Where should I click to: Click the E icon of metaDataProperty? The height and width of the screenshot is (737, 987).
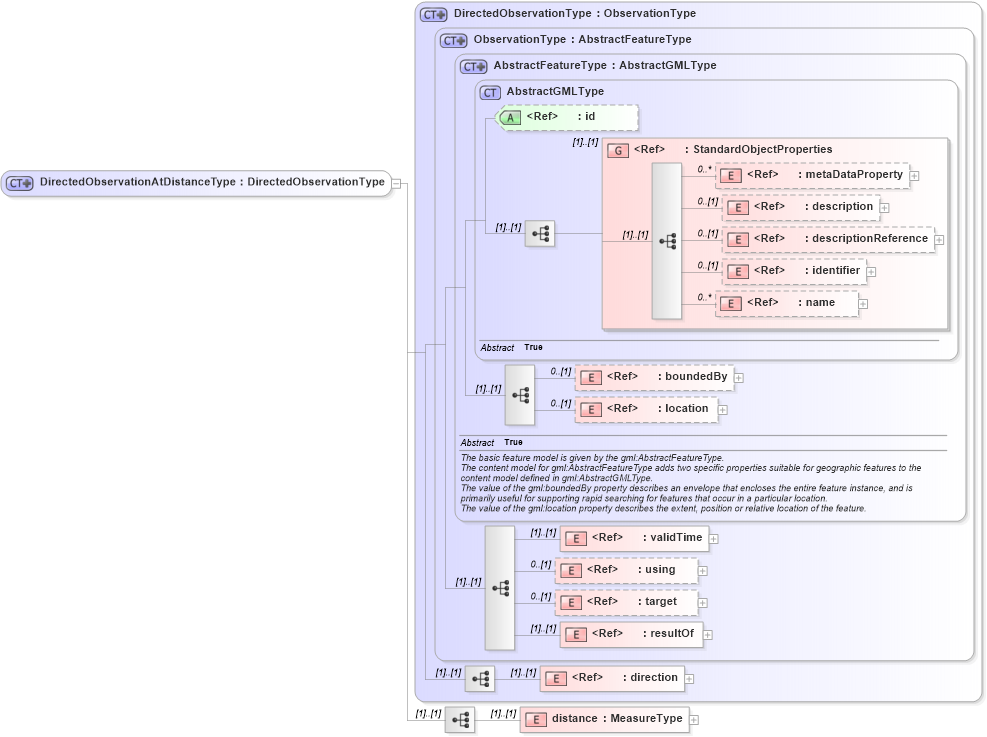pos(731,176)
